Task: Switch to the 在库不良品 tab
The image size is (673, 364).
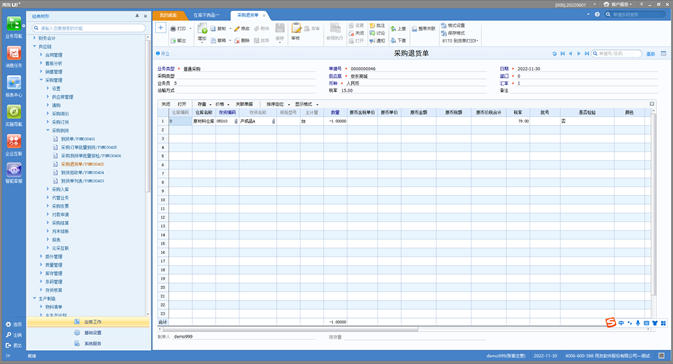Action: [206, 15]
